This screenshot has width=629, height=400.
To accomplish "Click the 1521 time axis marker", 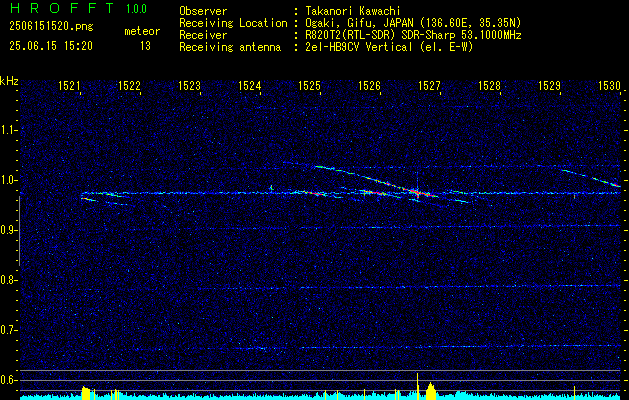I will pos(69,85).
